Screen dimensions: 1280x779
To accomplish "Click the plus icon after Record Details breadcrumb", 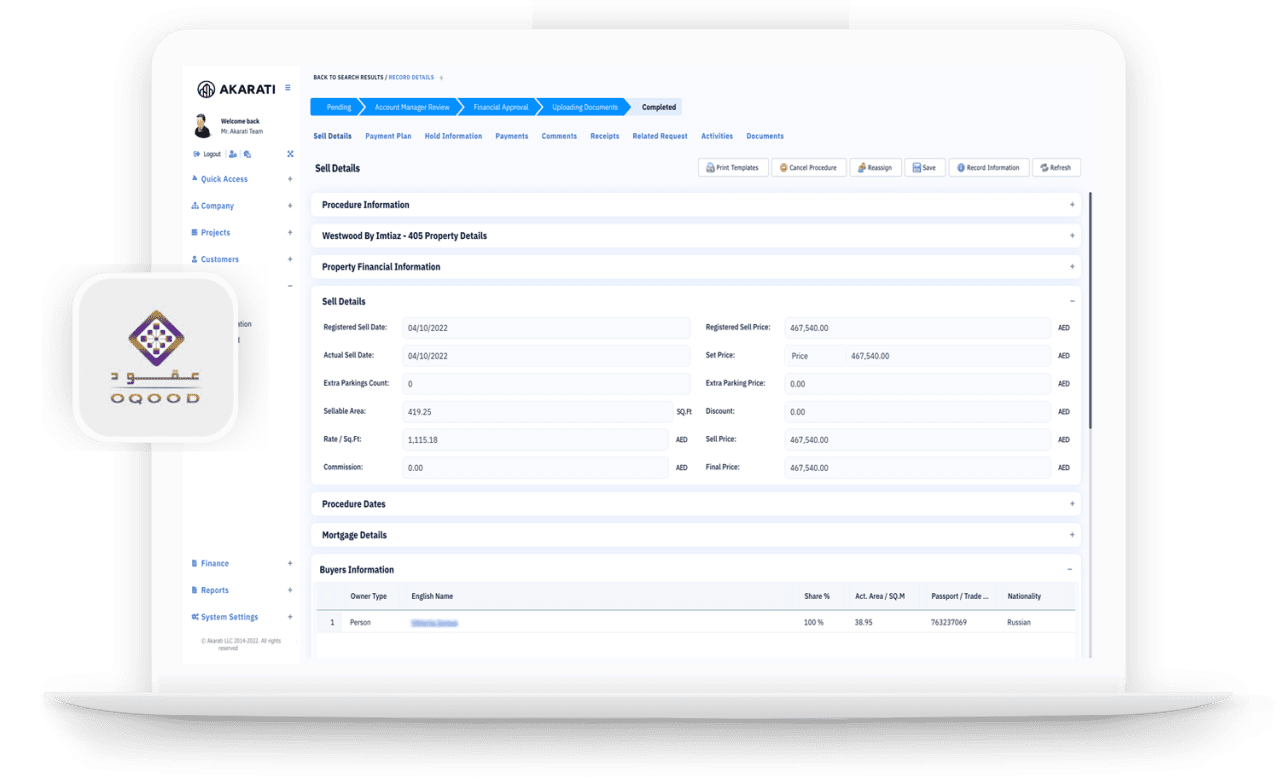I will pyautogui.click(x=441, y=77).
